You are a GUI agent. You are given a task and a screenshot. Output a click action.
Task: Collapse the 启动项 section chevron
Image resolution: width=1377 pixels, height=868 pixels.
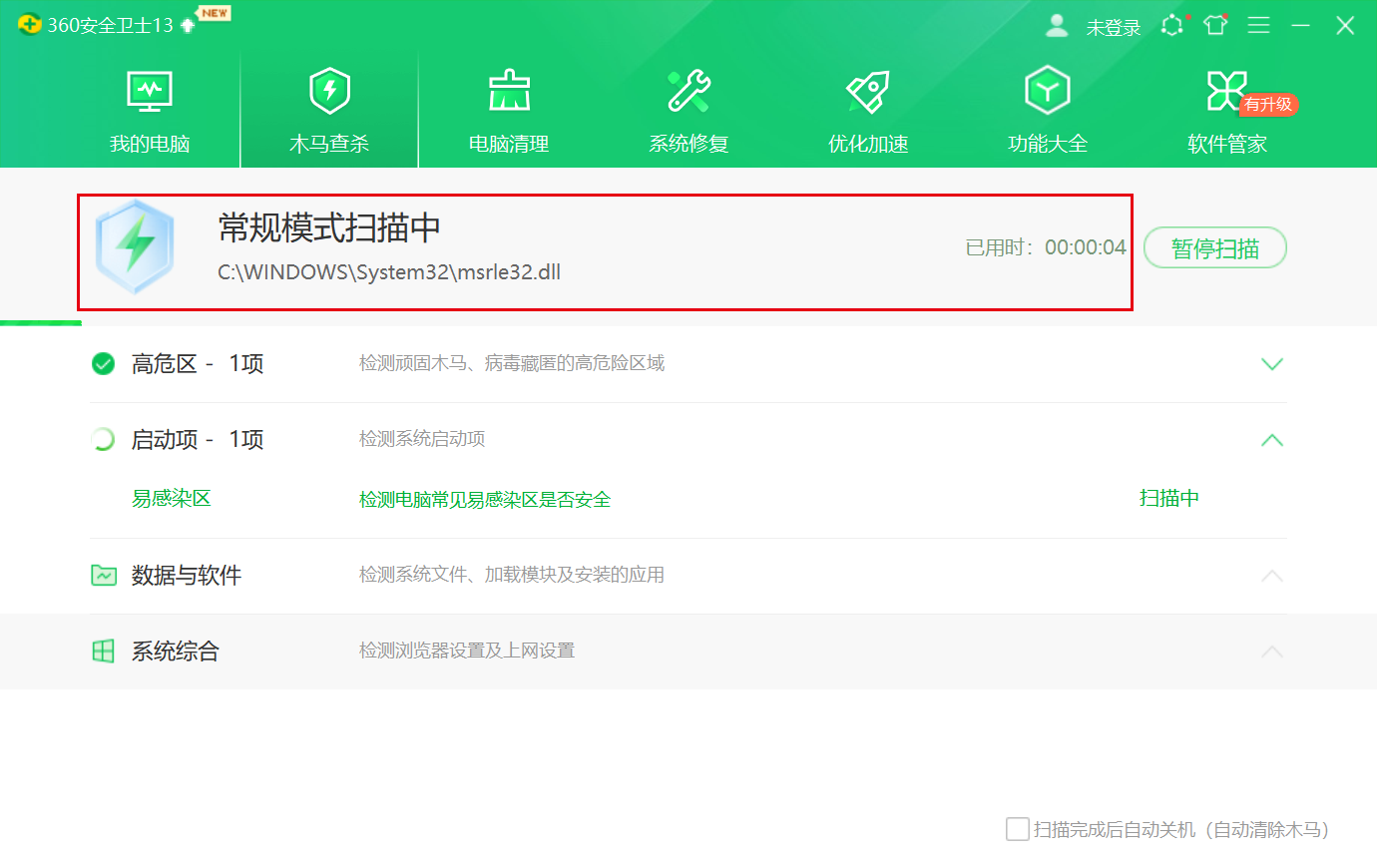(x=1272, y=440)
